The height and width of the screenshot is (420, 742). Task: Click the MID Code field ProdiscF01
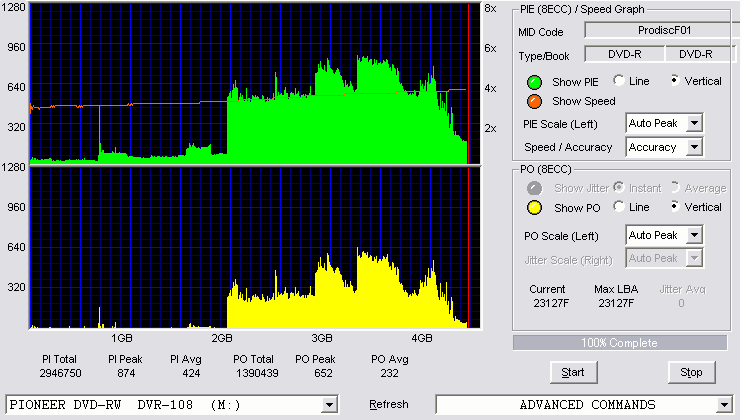[x=664, y=30]
